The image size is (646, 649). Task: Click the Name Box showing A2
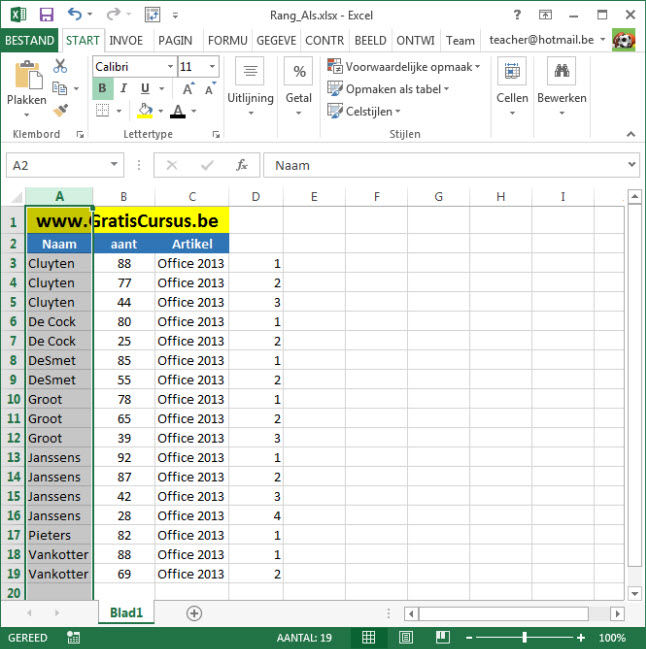[x=65, y=165]
